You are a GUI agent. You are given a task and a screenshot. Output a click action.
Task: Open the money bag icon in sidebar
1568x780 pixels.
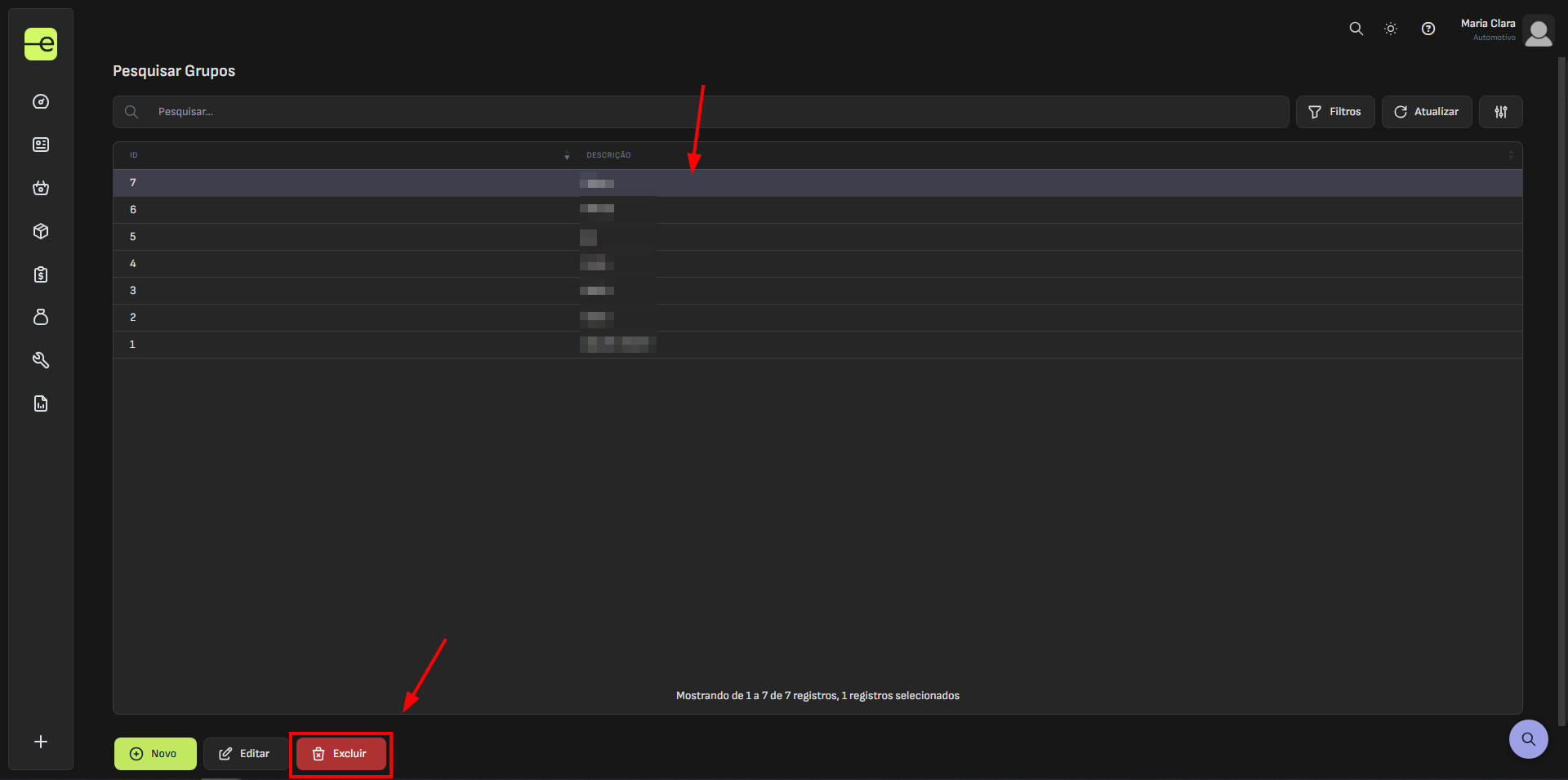[41, 317]
